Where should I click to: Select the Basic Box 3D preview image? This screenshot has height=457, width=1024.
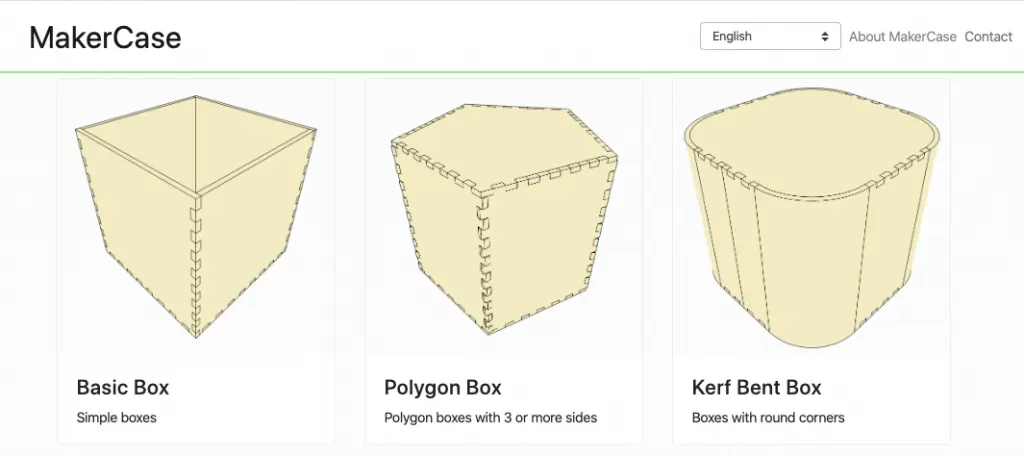click(196, 217)
